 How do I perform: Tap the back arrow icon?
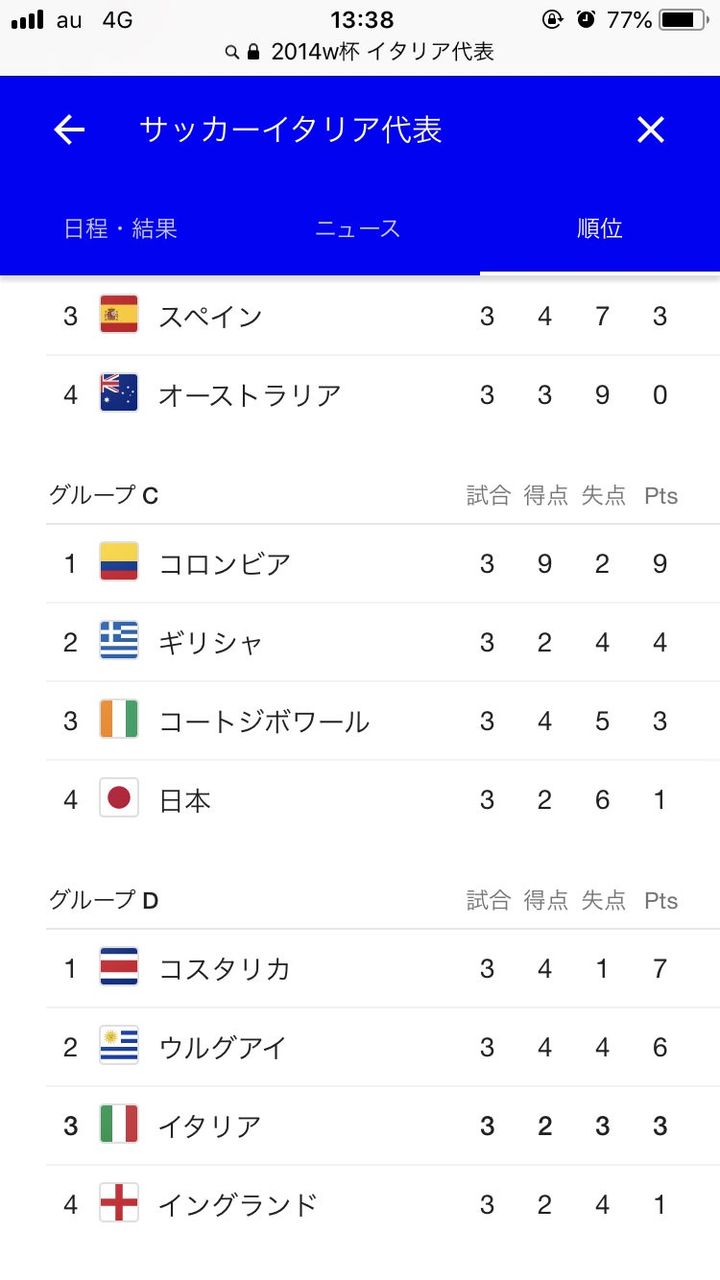click(69, 129)
